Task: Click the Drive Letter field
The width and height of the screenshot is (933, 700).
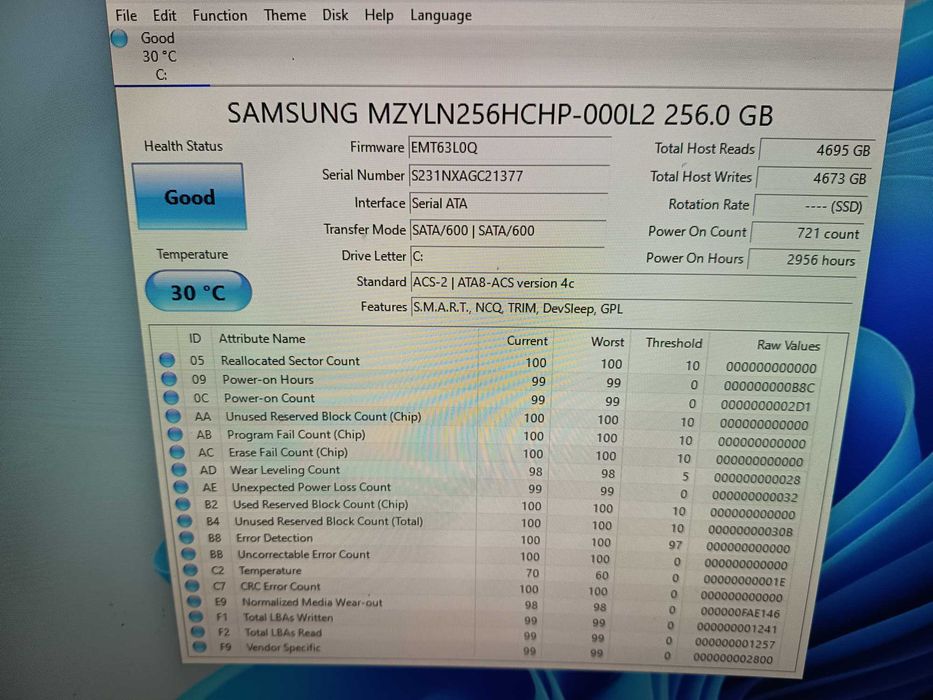Action: coord(507,256)
